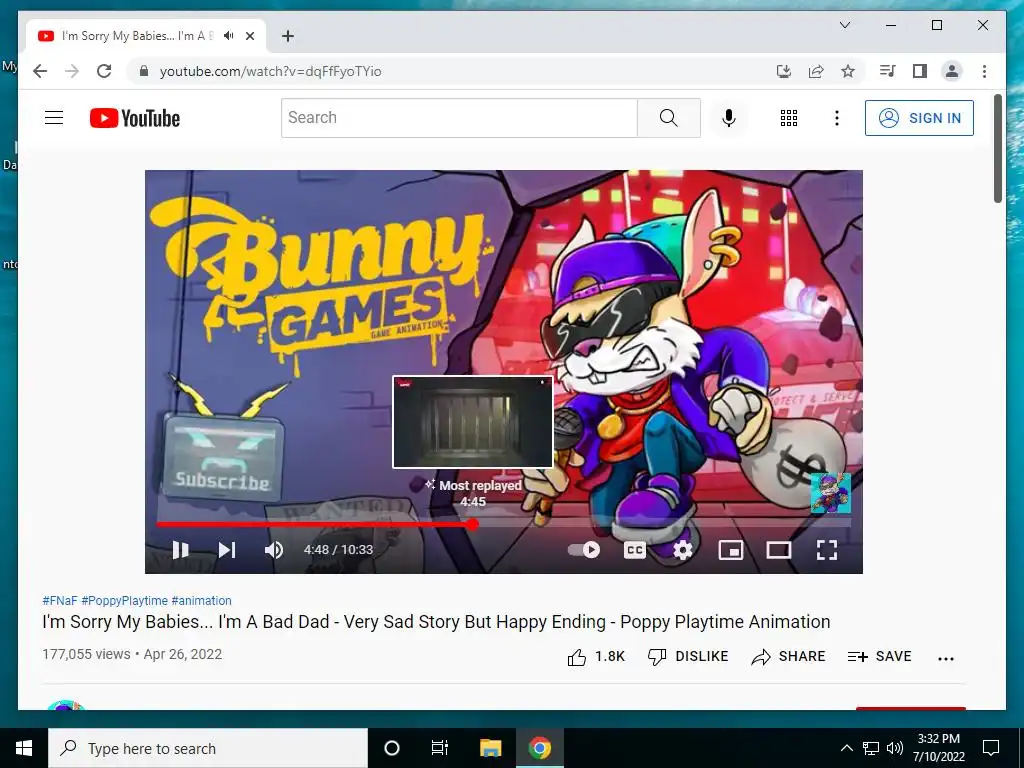This screenshot has width=1024, height=768.
Task: Click the SHARE button
Action: (x=788, y=656)
